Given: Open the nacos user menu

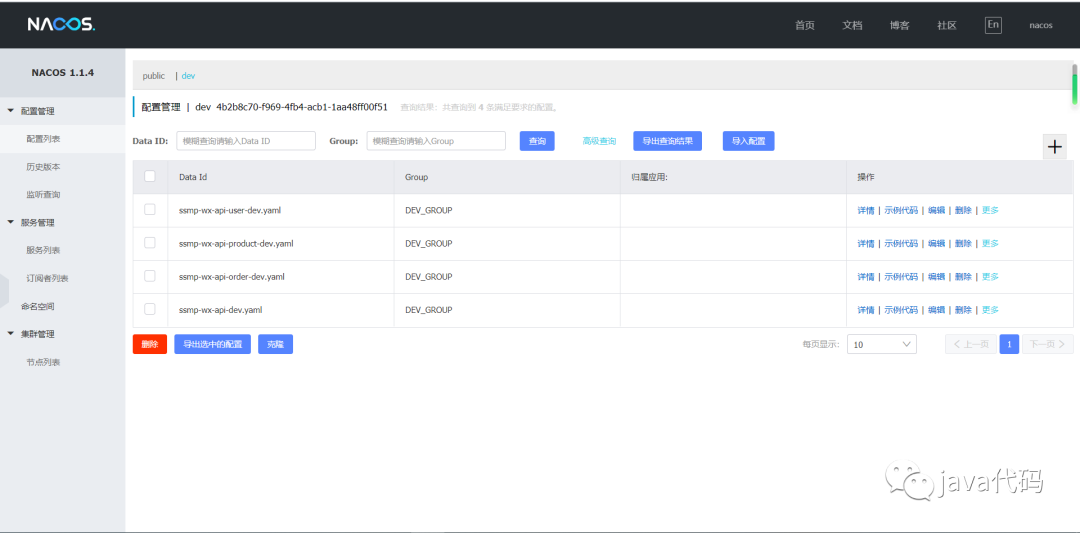Looking at the screenshot, I should (1041, 25).
